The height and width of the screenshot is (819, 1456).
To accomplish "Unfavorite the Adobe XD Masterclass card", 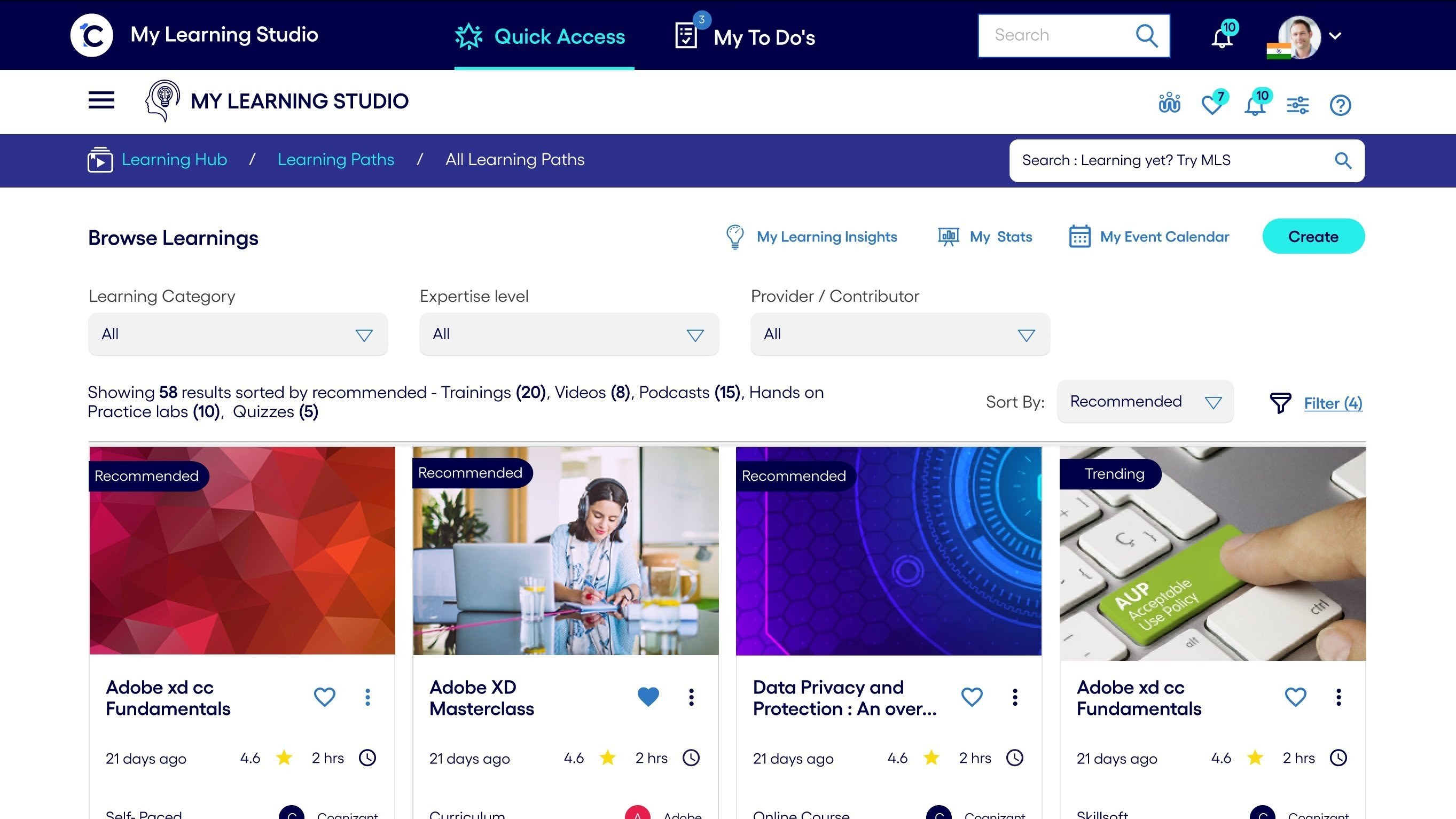I will [648, 697].
